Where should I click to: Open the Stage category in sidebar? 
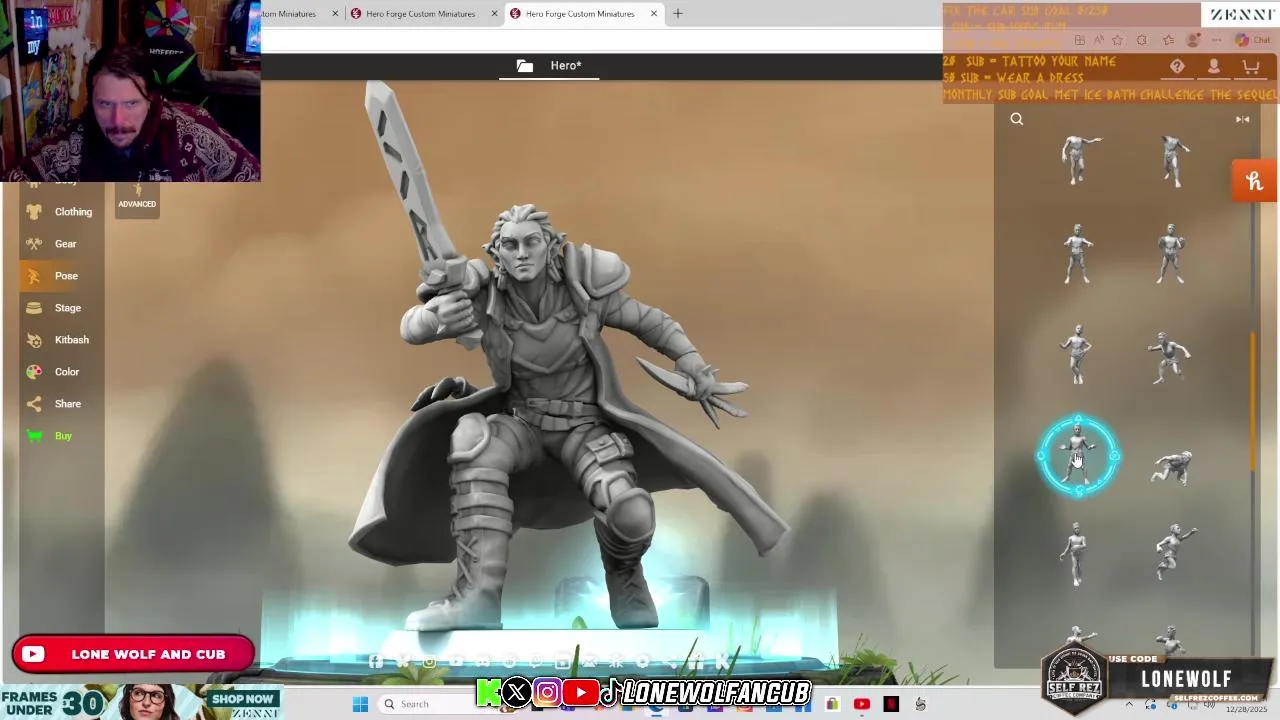(60, 308)
